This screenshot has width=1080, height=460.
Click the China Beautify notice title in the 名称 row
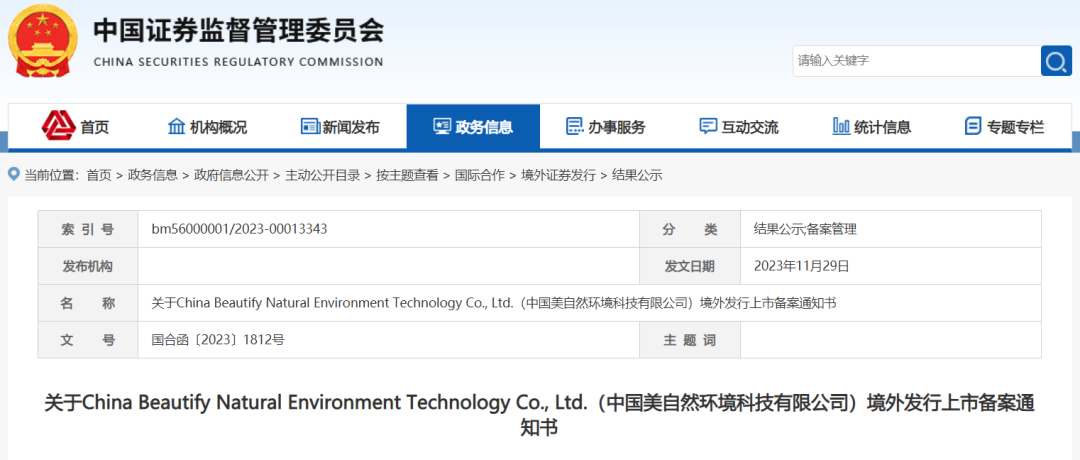pyautogui.click(x=494, y=303)
